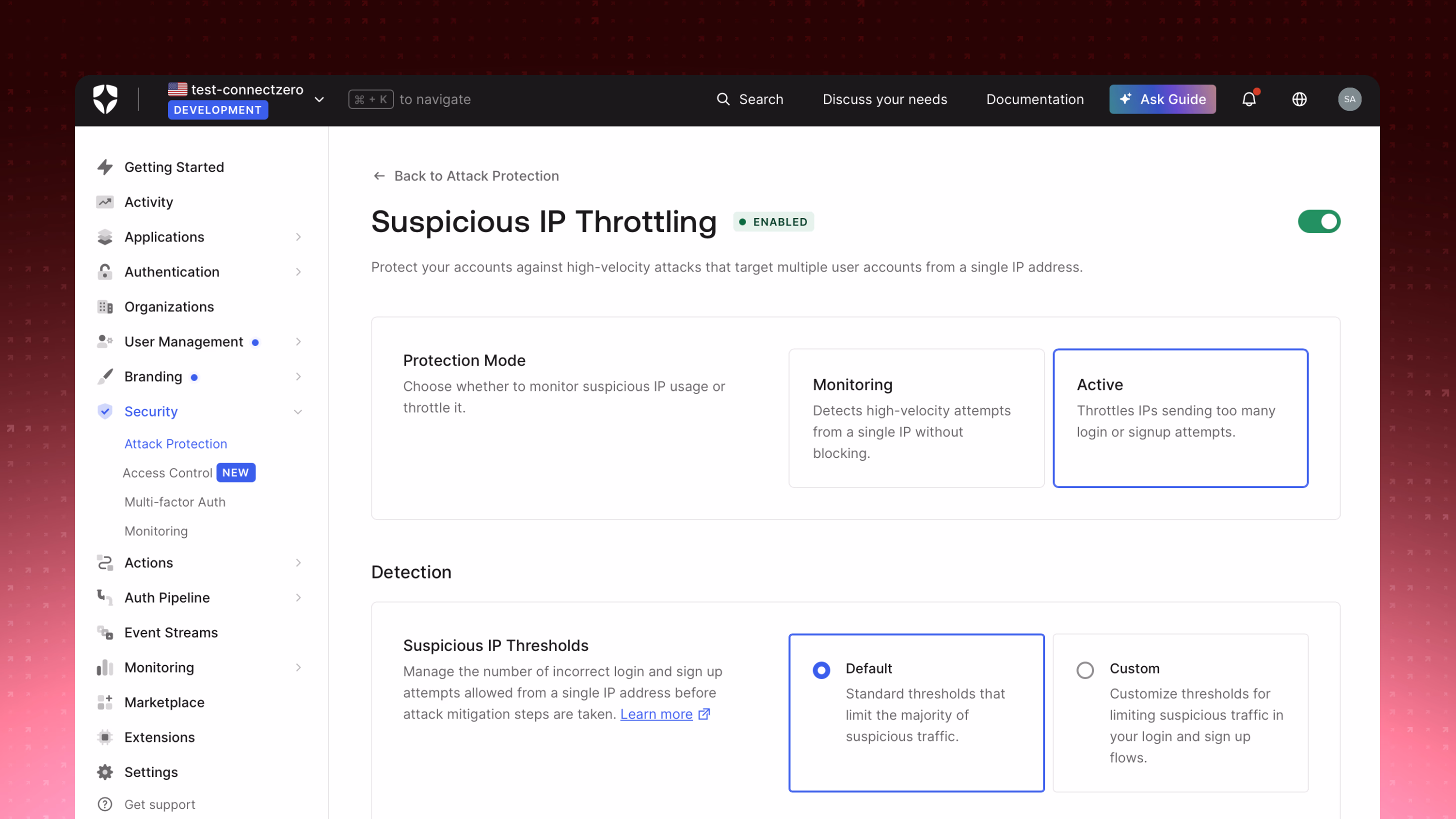Click the US flag tenant icon
Screen dimensions: 1456x819
(x=177, y=89)
